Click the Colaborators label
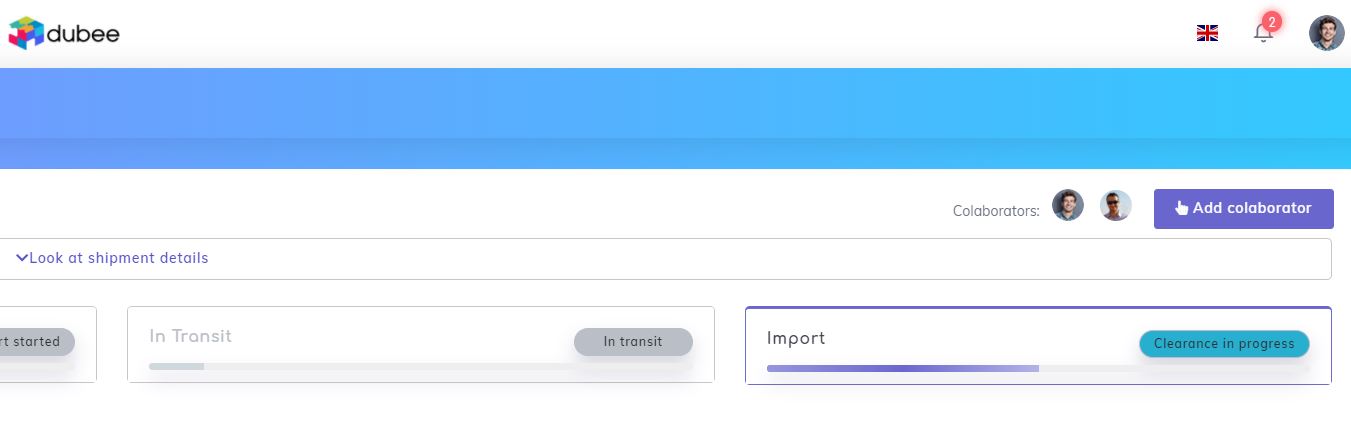The width and height of the screenshot is (1351, 430). [x=996, y=211]
